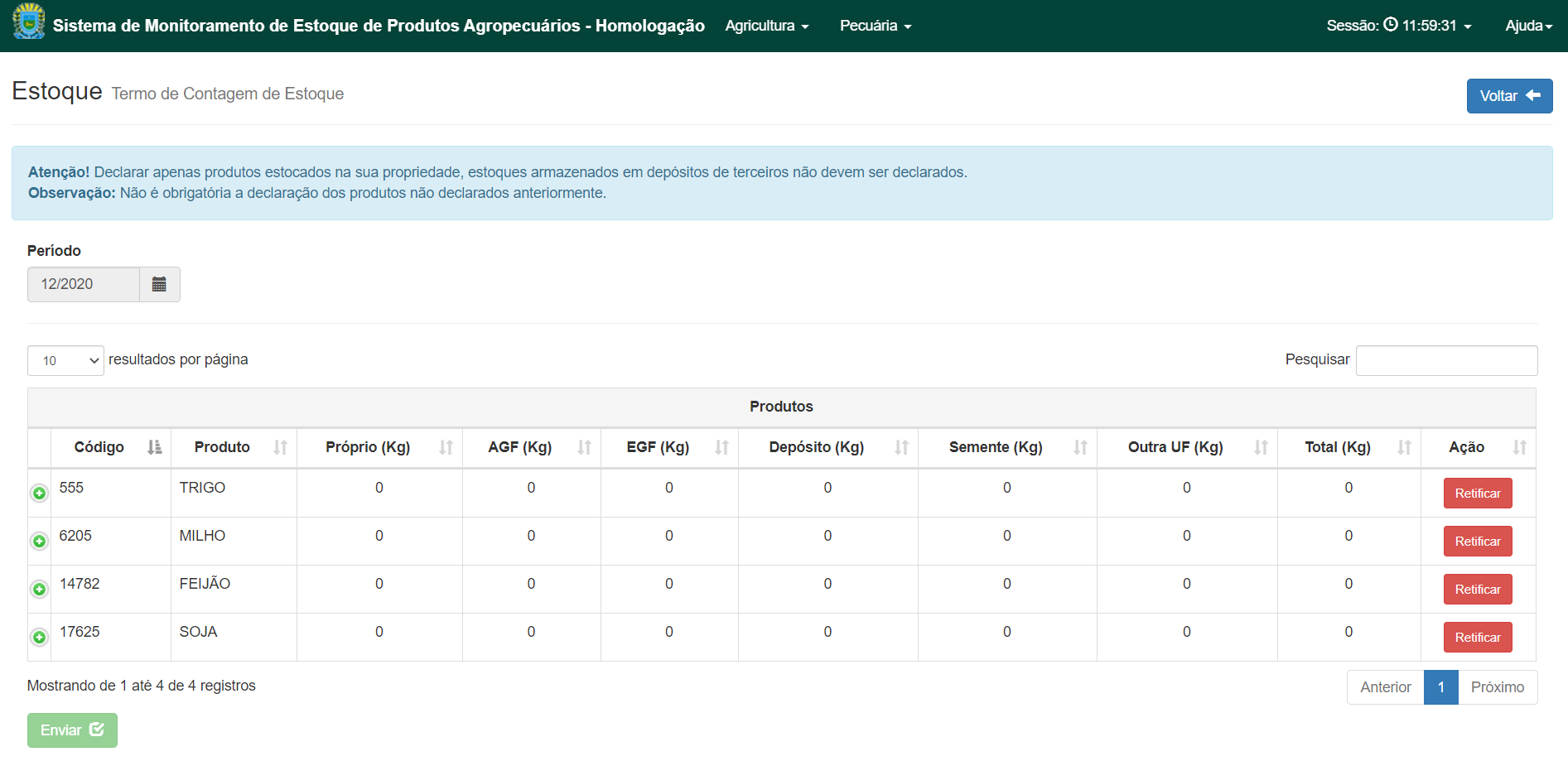Expand details of the MILHO row
This screenshot has height=761, width=1568.
click(39, 542)
